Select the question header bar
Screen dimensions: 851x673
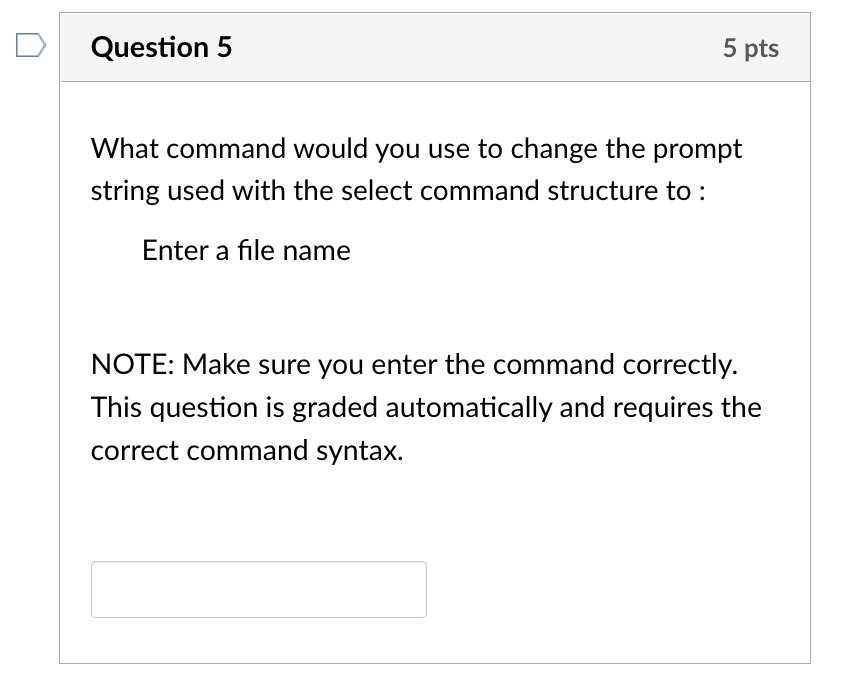click(435, 47)
